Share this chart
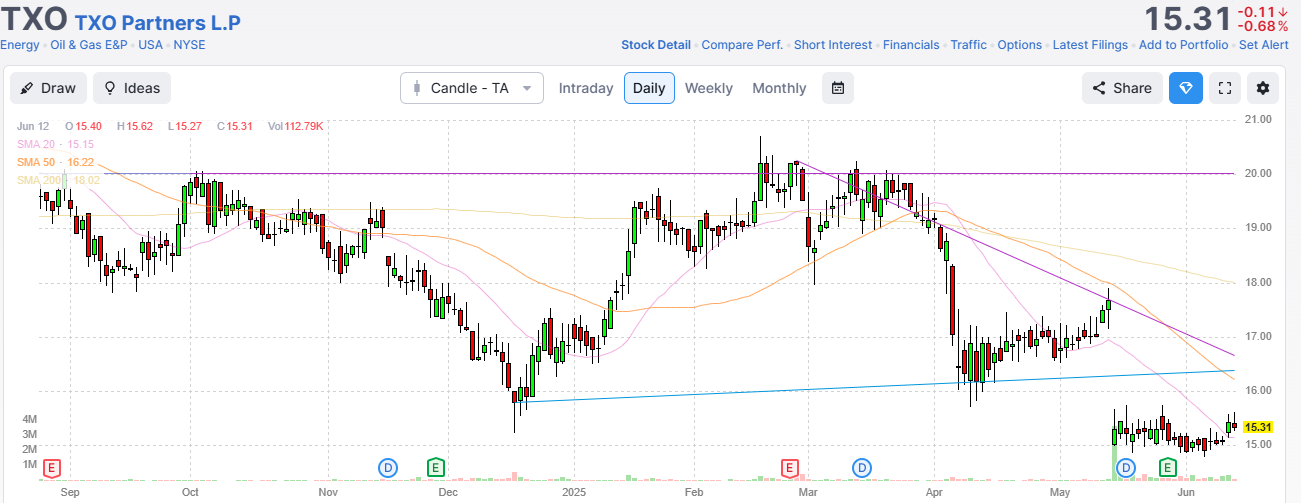The height and width of the screenshot is (503, 1301). [x=1122, y=88]
